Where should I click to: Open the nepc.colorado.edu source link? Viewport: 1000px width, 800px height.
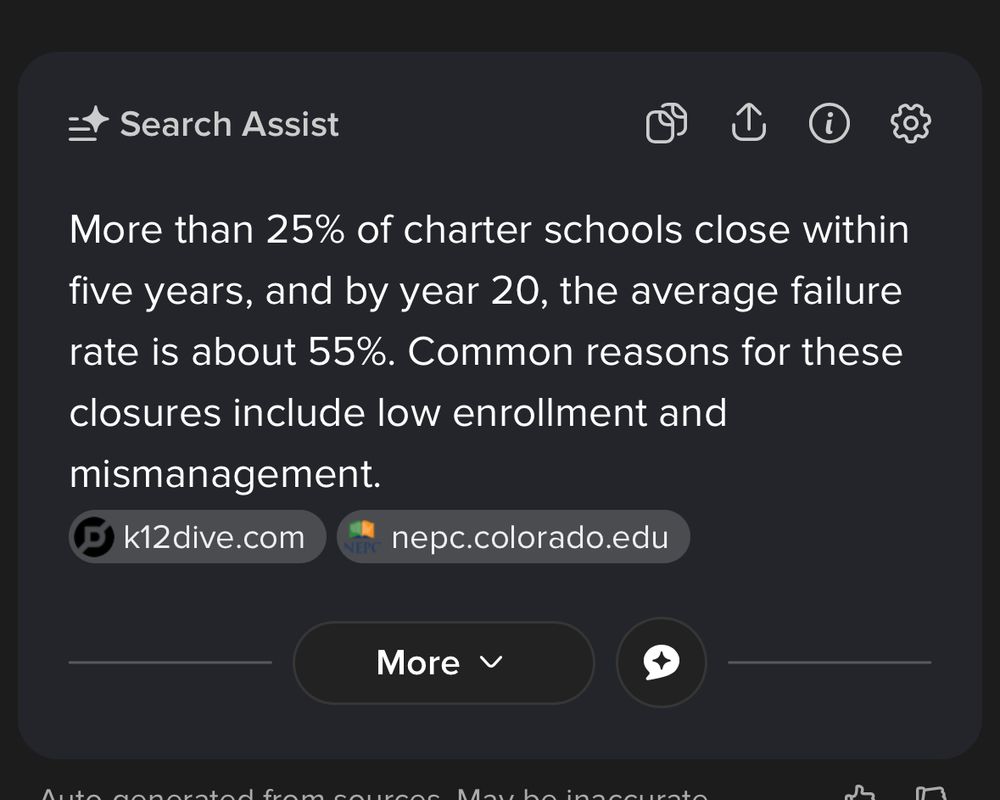(x=513, y=537)
